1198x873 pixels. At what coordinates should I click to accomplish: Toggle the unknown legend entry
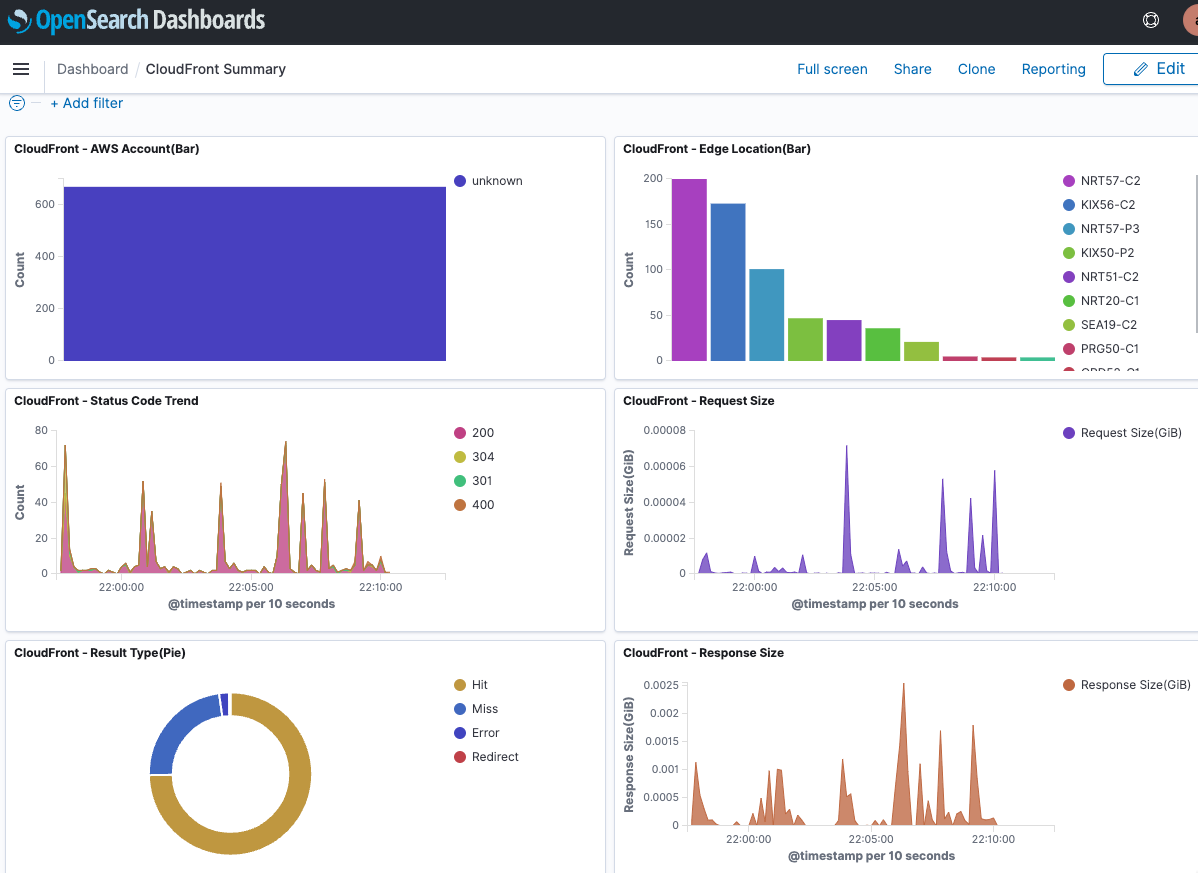click(489, 181)
